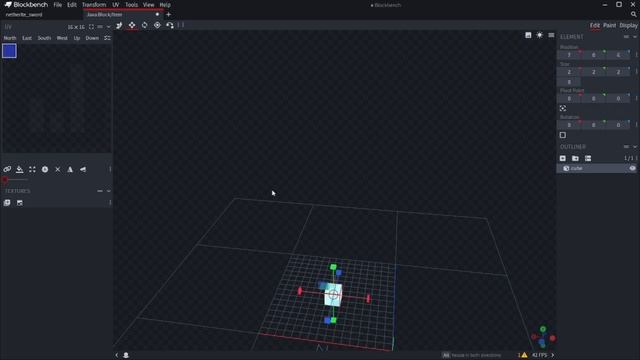Image resolution: width=640 pixels, height=360 pixels.
Task: Select the cube row in Outliner
Action: coord(597,168)
